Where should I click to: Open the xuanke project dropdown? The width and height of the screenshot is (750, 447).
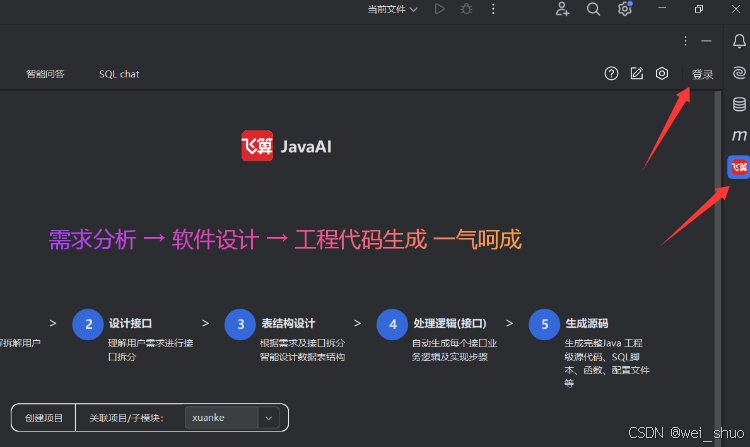[232, 418]
